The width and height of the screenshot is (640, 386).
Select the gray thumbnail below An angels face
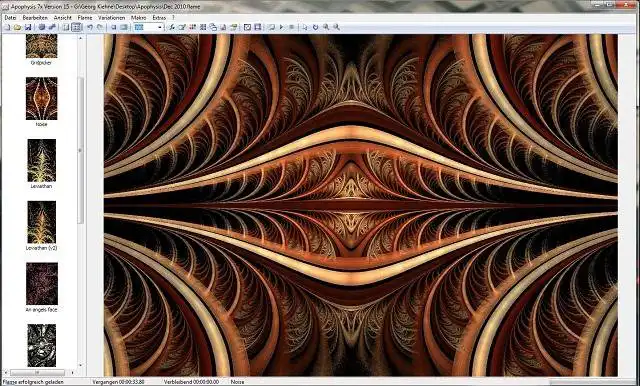[42, 345]
